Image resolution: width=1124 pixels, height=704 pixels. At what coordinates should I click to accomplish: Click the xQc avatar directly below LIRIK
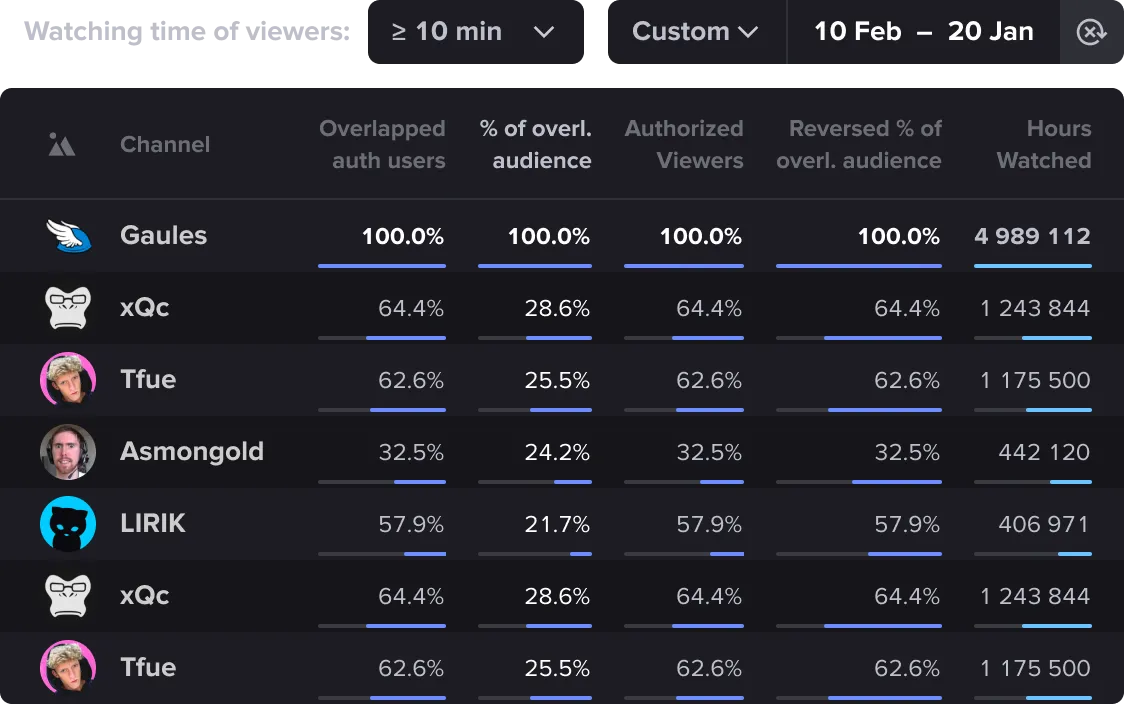68,596
